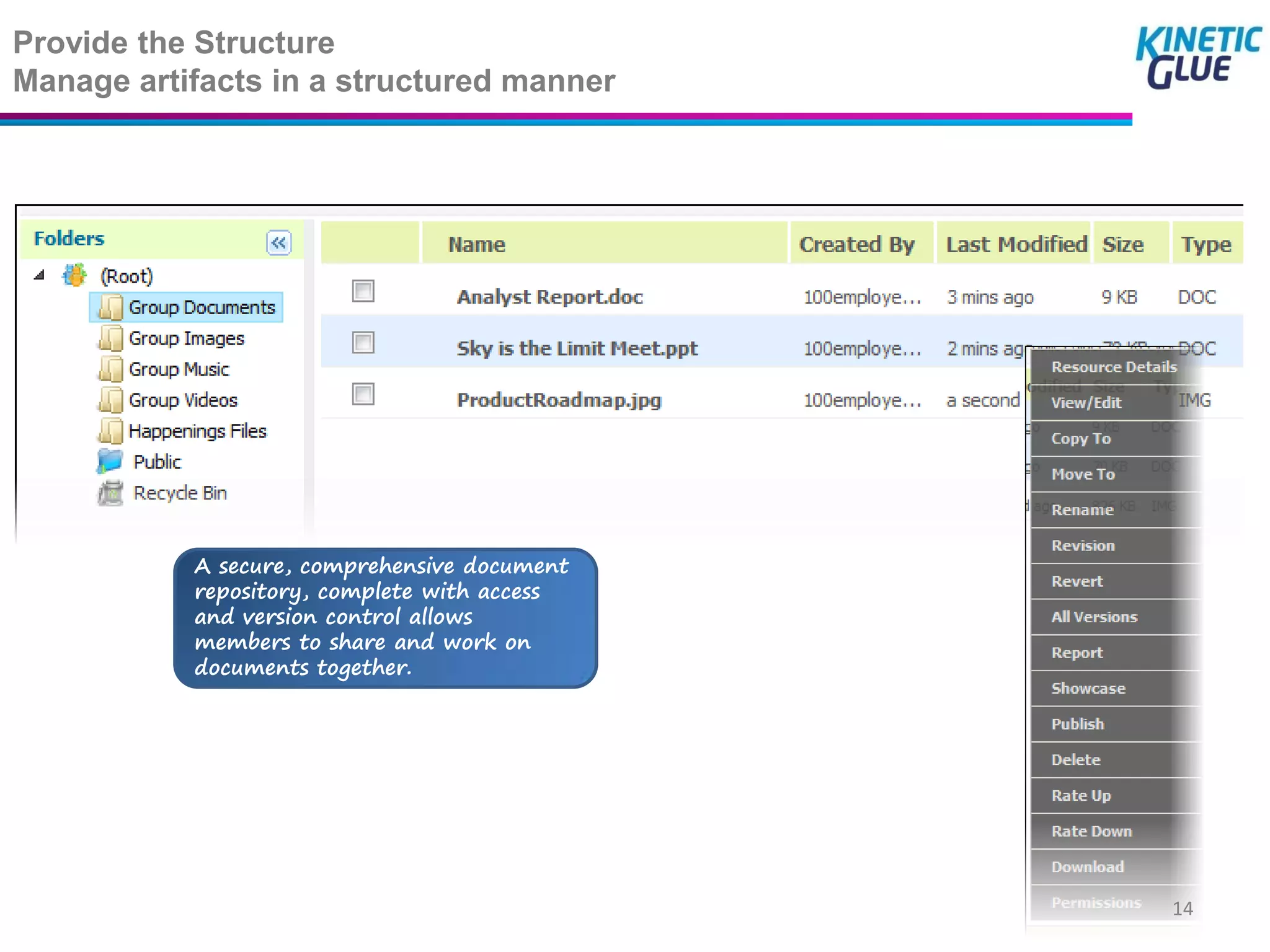Open the Group Music folder label
The image size is (1270, 952).
[179, 369]
